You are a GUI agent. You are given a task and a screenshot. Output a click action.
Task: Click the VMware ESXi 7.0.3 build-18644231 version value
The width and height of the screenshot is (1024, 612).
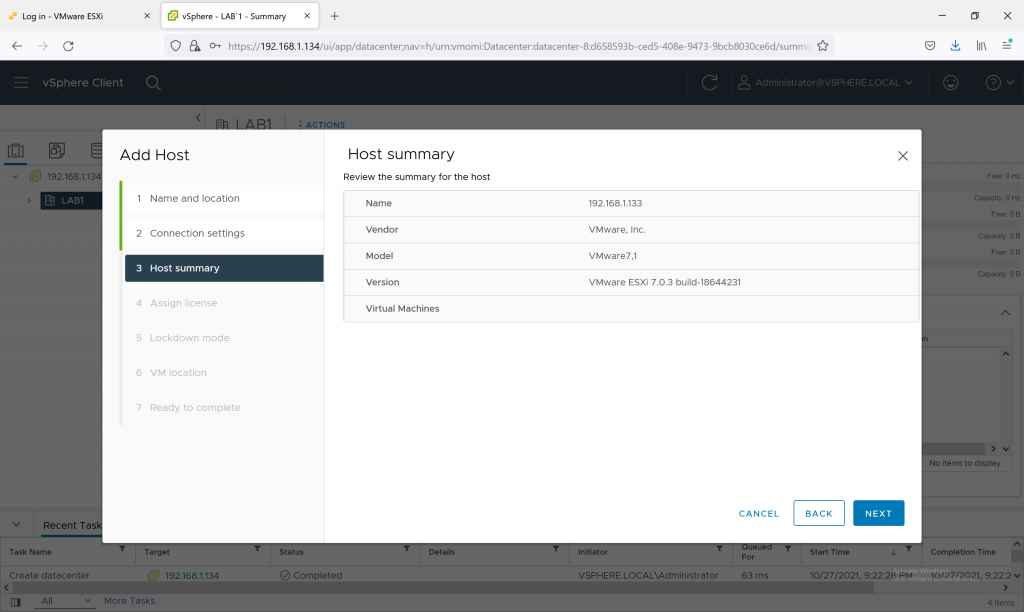click(x=664, y=282)
